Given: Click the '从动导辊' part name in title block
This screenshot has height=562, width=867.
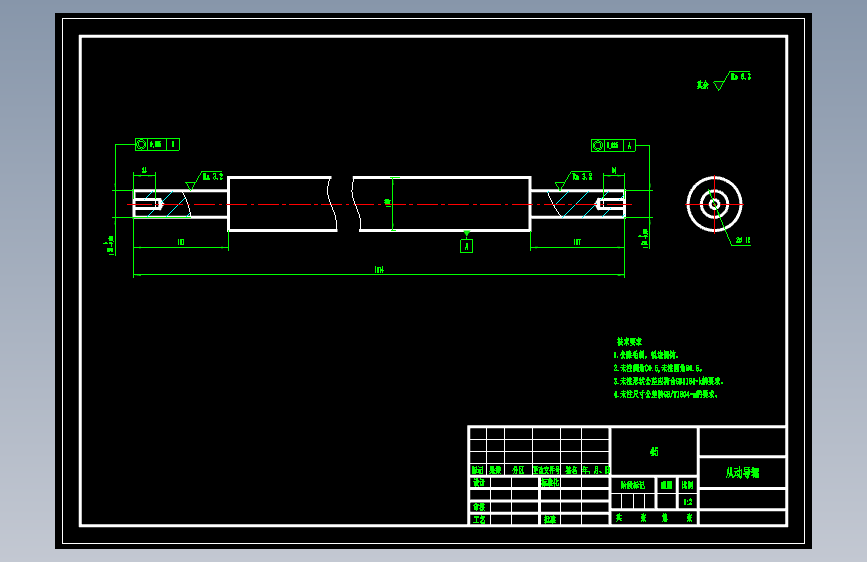Looking at the screenshot, I should coord(742,473).
